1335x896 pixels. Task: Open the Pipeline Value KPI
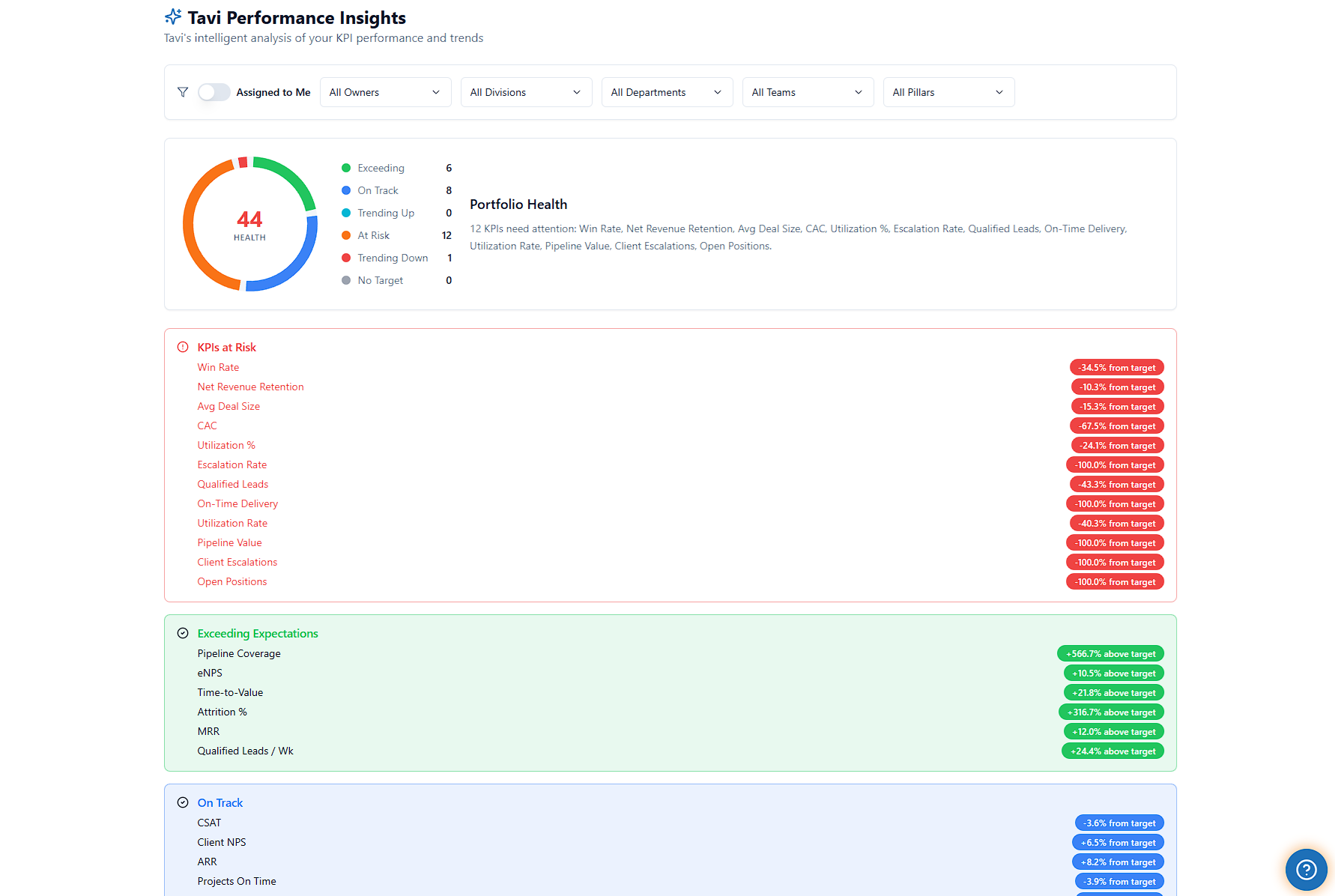[x=229, y=542]
